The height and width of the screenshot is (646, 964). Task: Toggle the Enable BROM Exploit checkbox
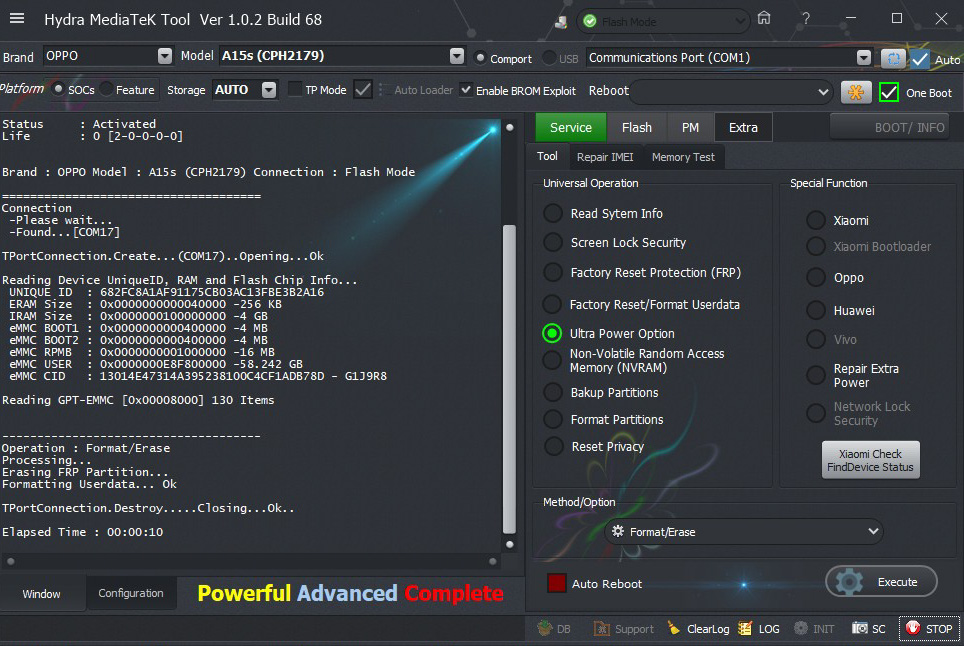[466, 90]
